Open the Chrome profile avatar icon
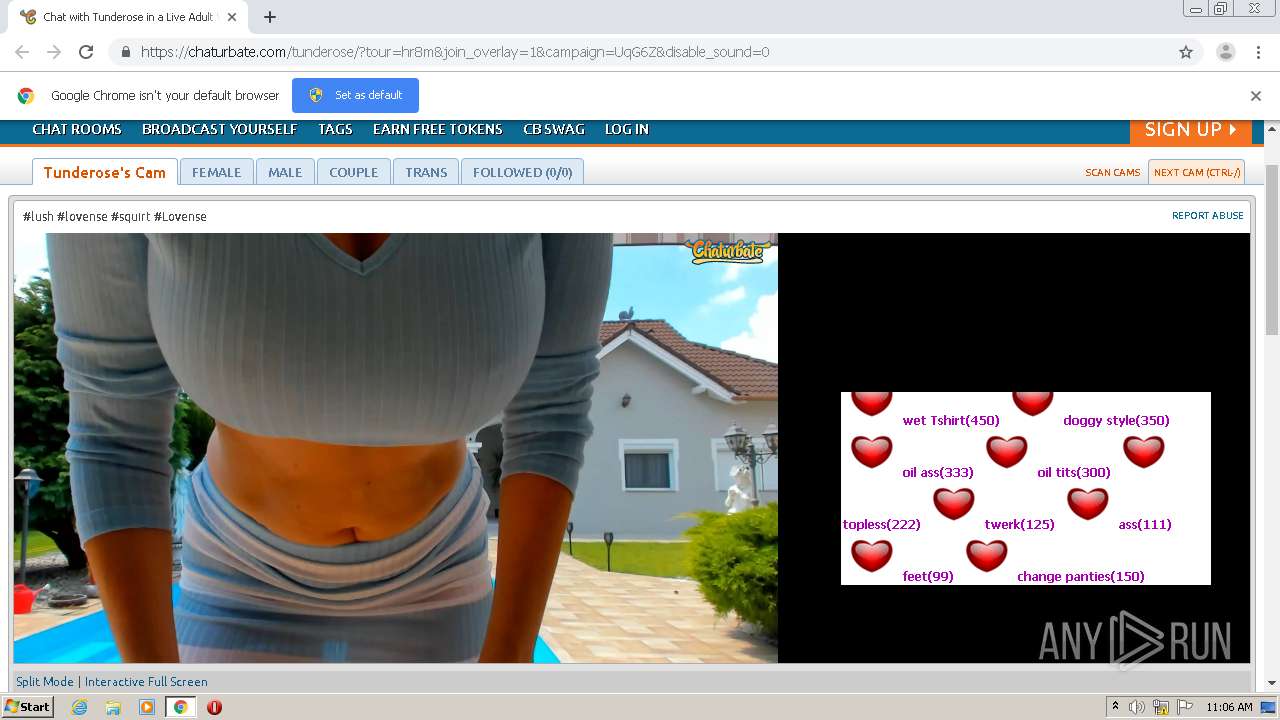 1225,52
